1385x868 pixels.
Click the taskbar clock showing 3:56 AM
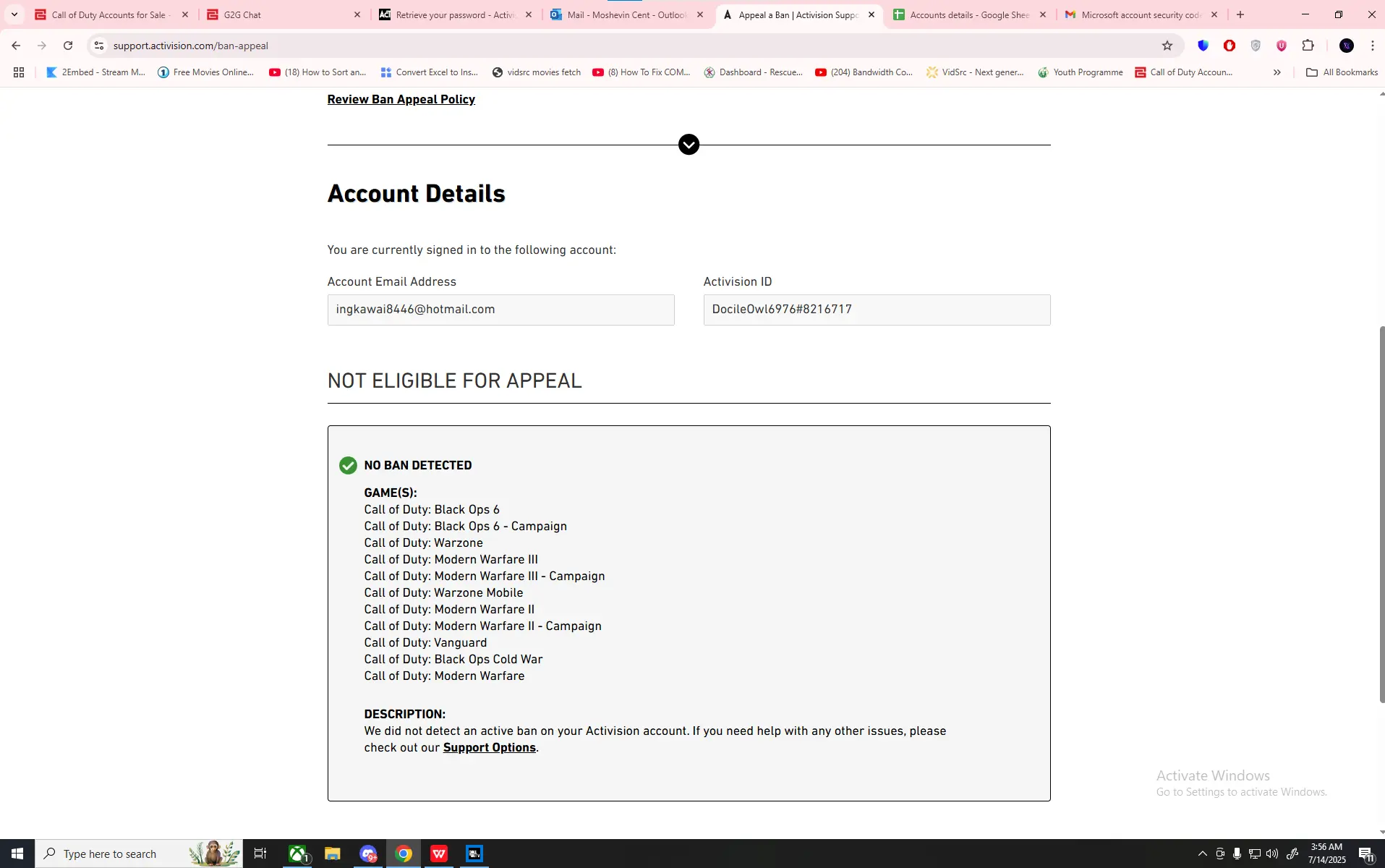coord(1326,854)
